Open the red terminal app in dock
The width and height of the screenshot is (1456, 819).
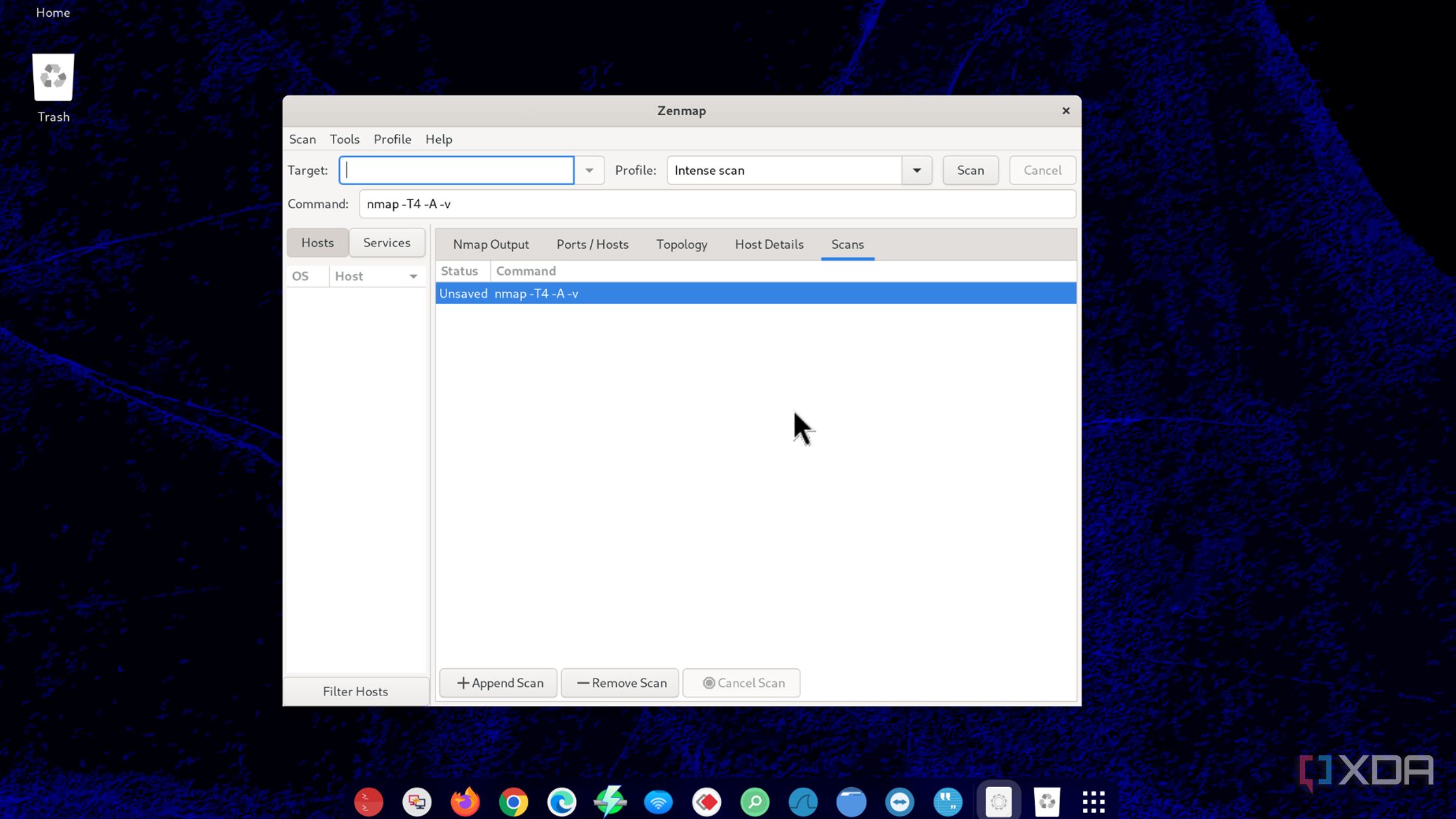point(369,801)
